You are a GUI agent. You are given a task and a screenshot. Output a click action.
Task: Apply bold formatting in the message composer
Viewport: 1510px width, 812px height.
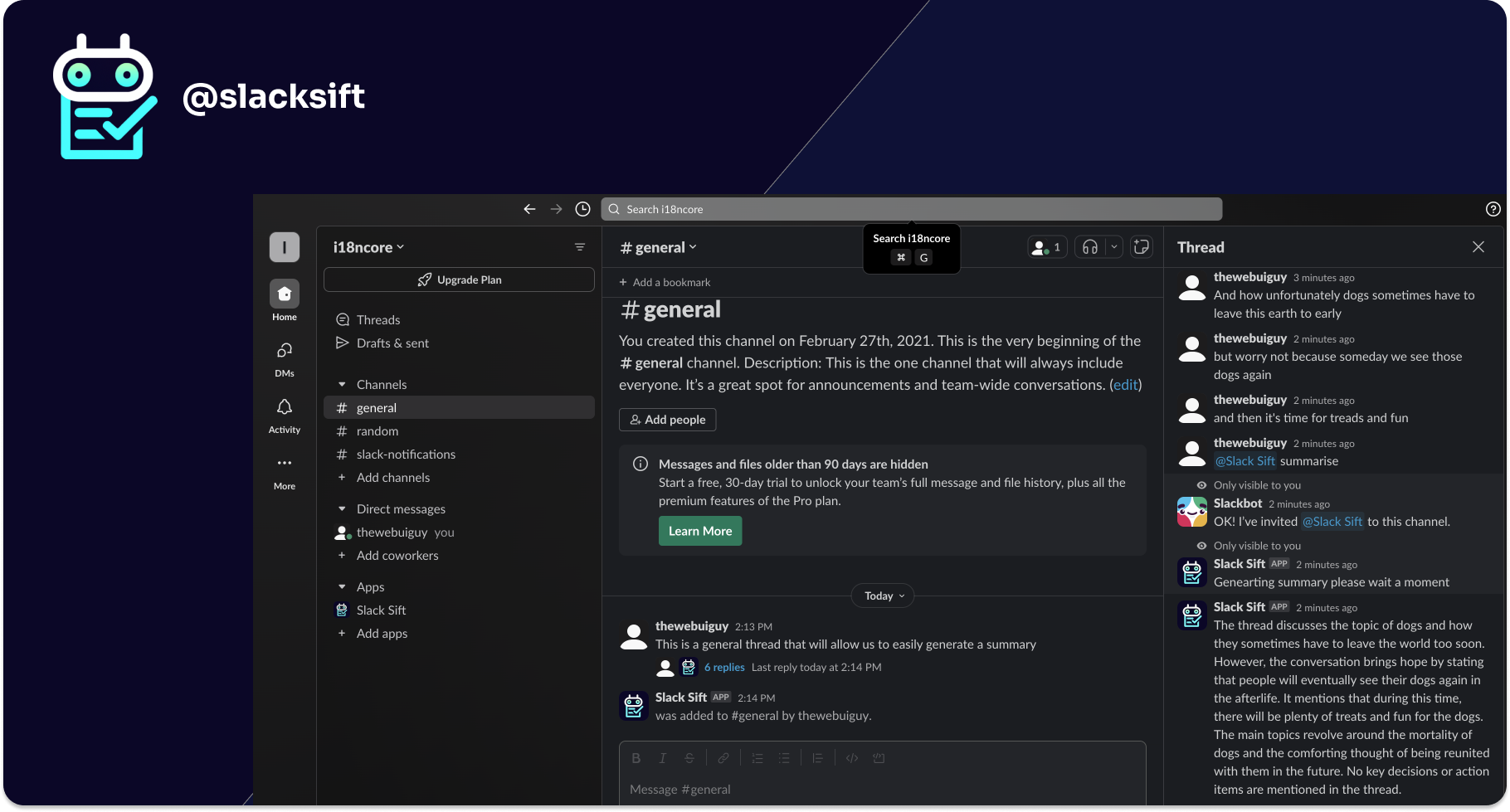click(636, 757)
